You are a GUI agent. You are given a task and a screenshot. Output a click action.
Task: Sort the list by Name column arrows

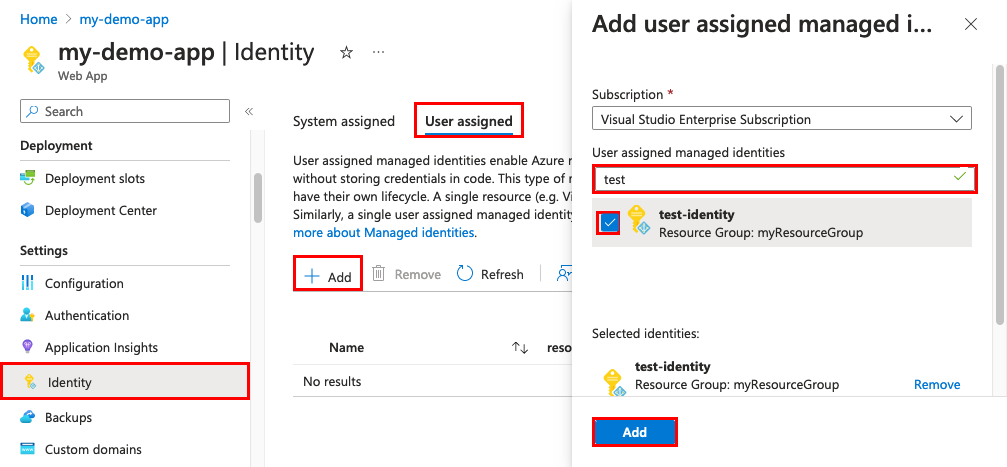click(x=519, y=348)
